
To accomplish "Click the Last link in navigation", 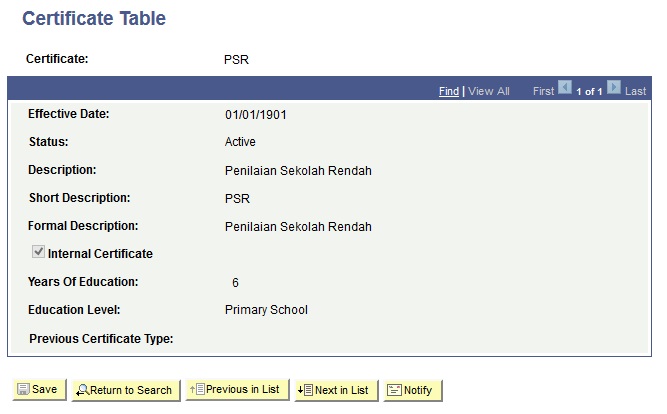I will (x=635, y=91).
